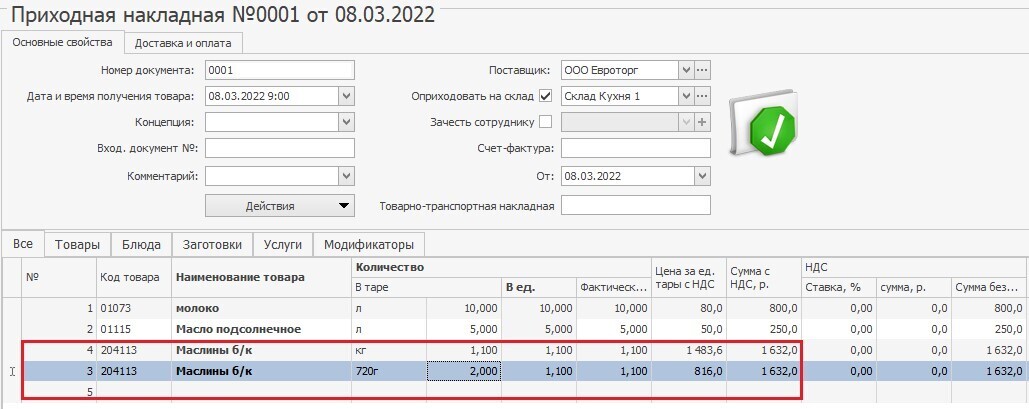Expand the Концепция dropdown
The height and width of the screenshot is (409, 1029).
pos(347,122)
